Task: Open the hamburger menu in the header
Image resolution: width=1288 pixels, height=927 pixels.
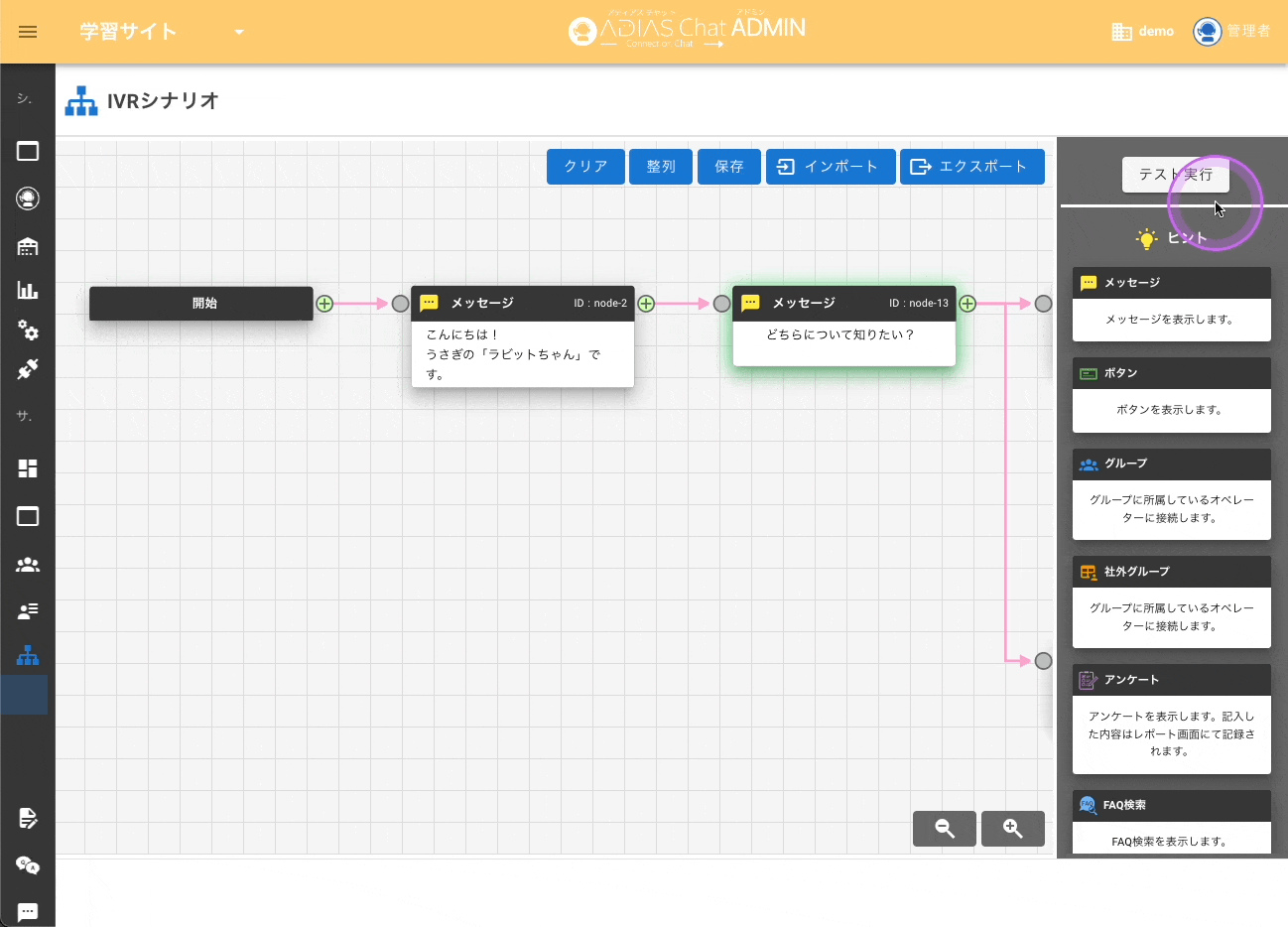Action: [28, 32]
